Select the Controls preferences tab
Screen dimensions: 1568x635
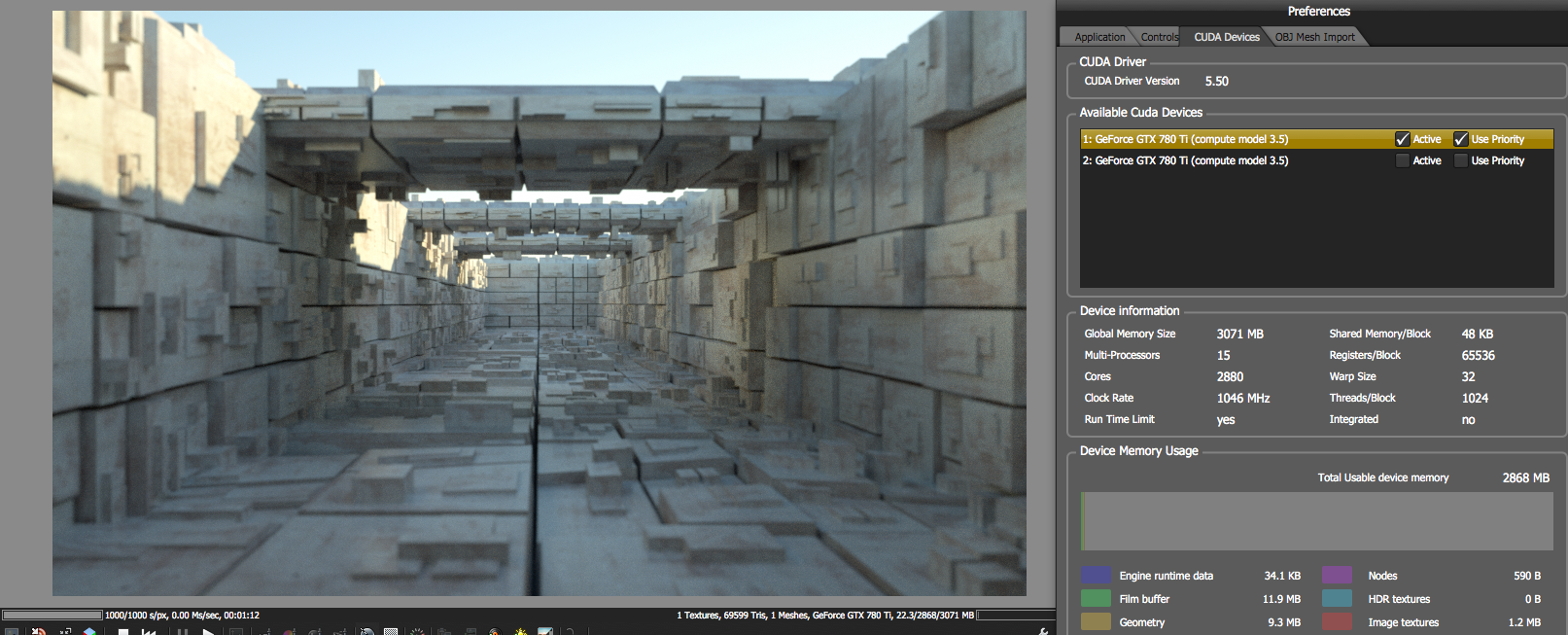click(1159, 37)
